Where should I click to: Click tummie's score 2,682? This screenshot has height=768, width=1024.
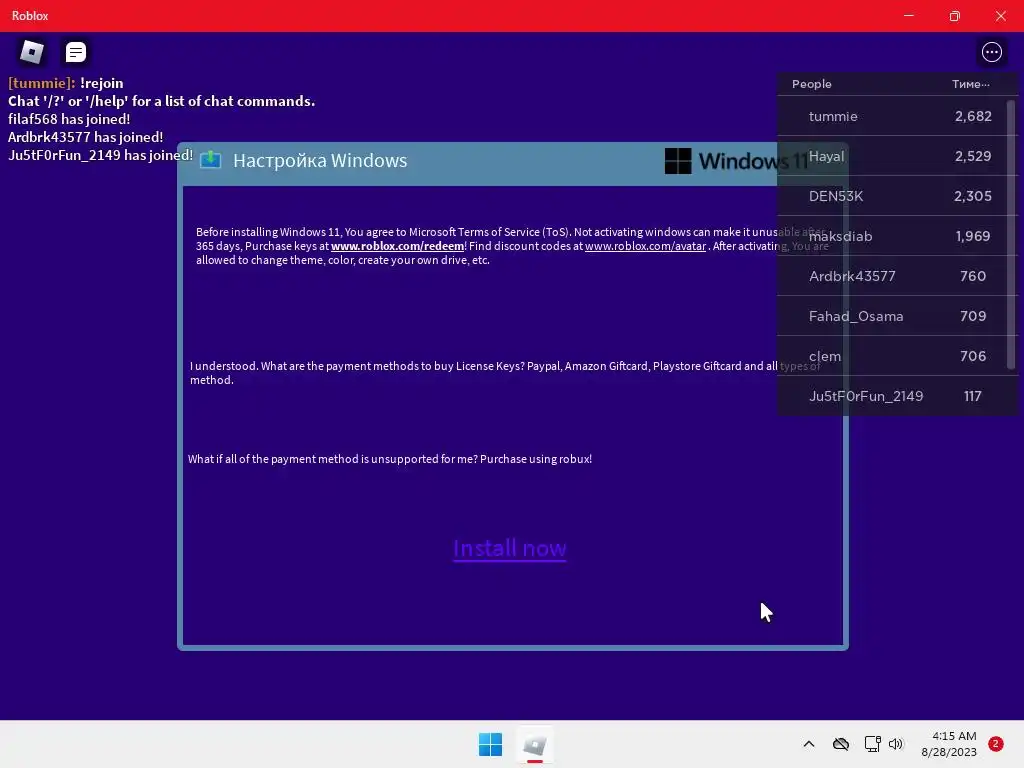[973, 116]
